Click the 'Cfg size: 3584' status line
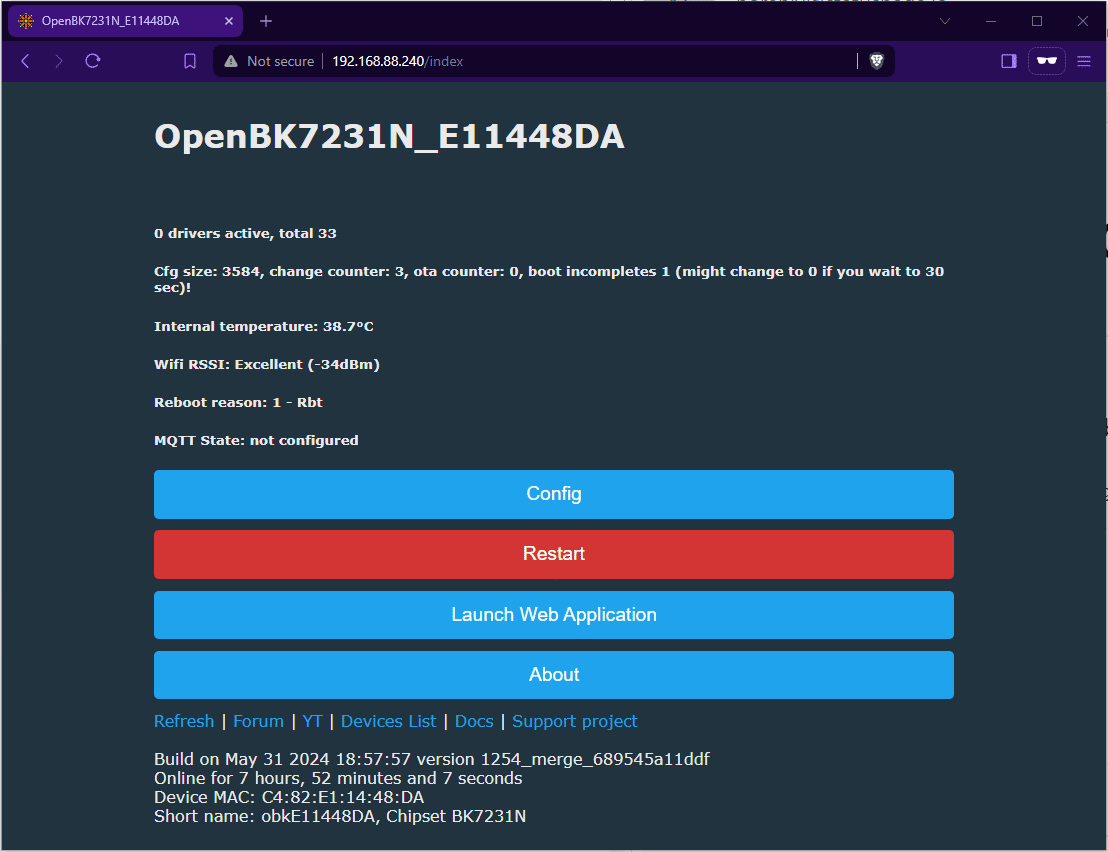This screenshot has width=1108, height=852. 549,279
